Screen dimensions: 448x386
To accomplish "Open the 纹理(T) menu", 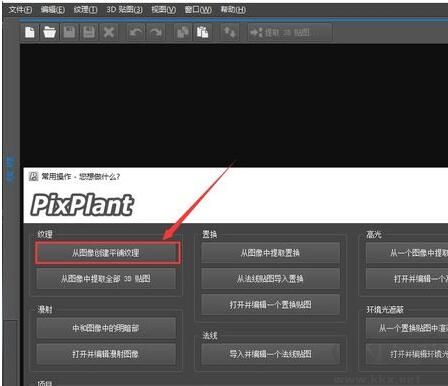I will click(x=85, y=10).
